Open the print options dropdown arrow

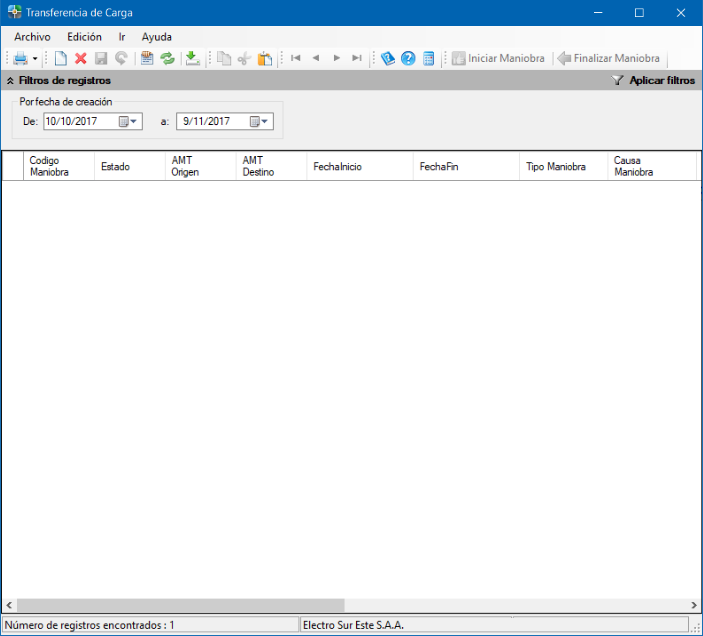[x=35, y=59]
